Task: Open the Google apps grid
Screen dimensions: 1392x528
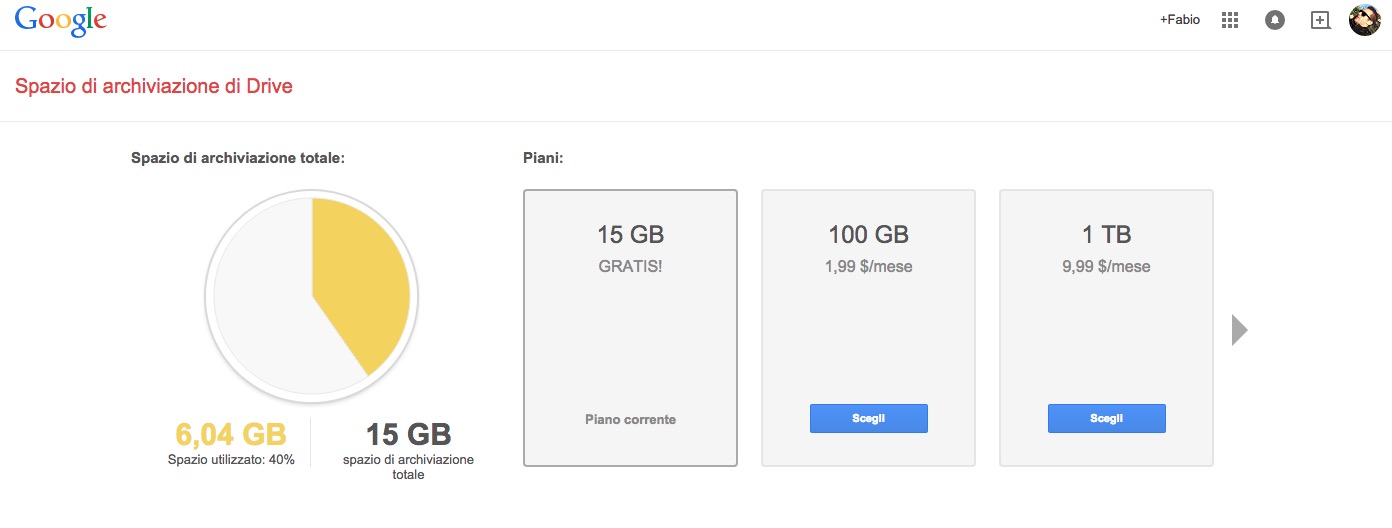Action: (x=1231, y=20)
